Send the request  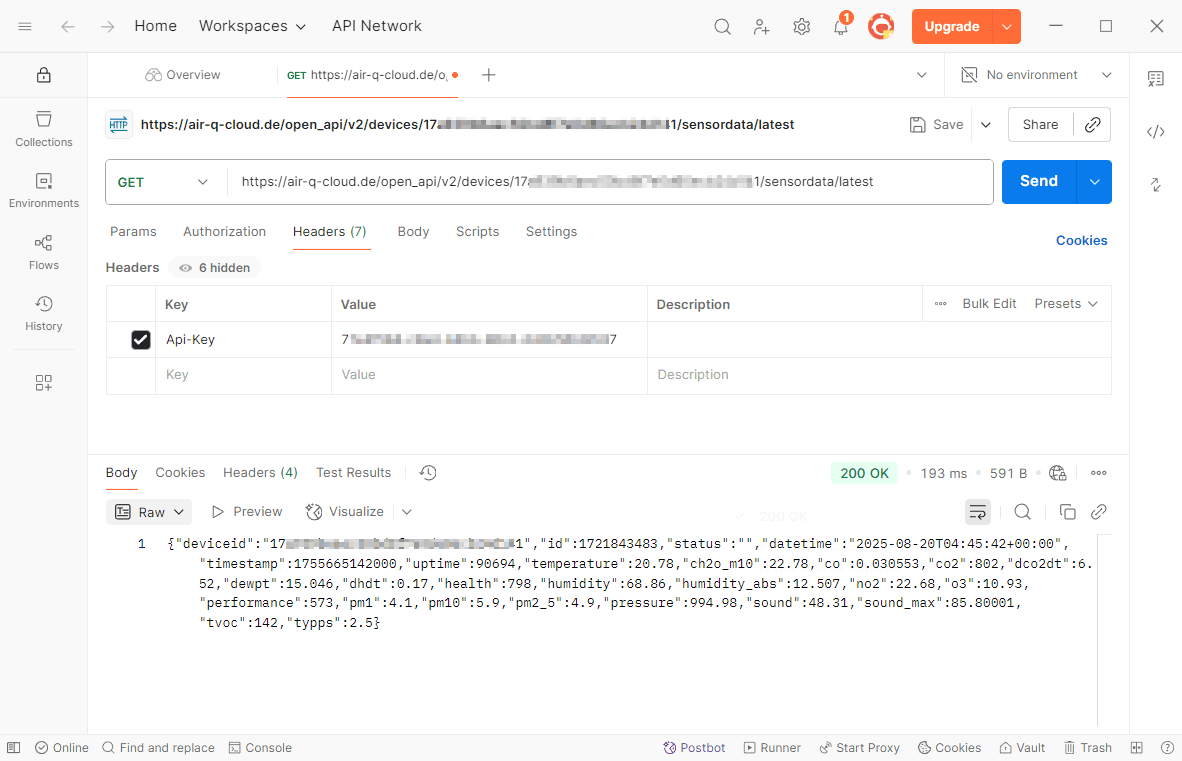1038,181
